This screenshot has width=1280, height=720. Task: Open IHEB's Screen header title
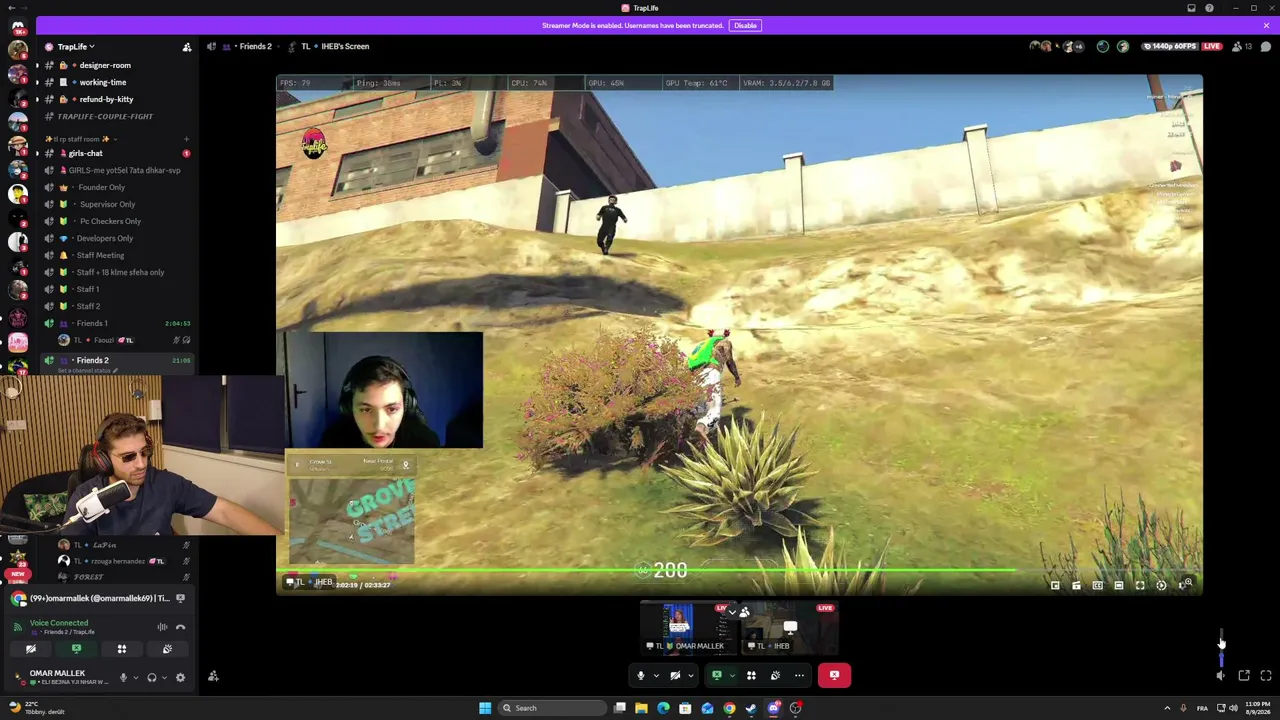(x=344, y=46)
